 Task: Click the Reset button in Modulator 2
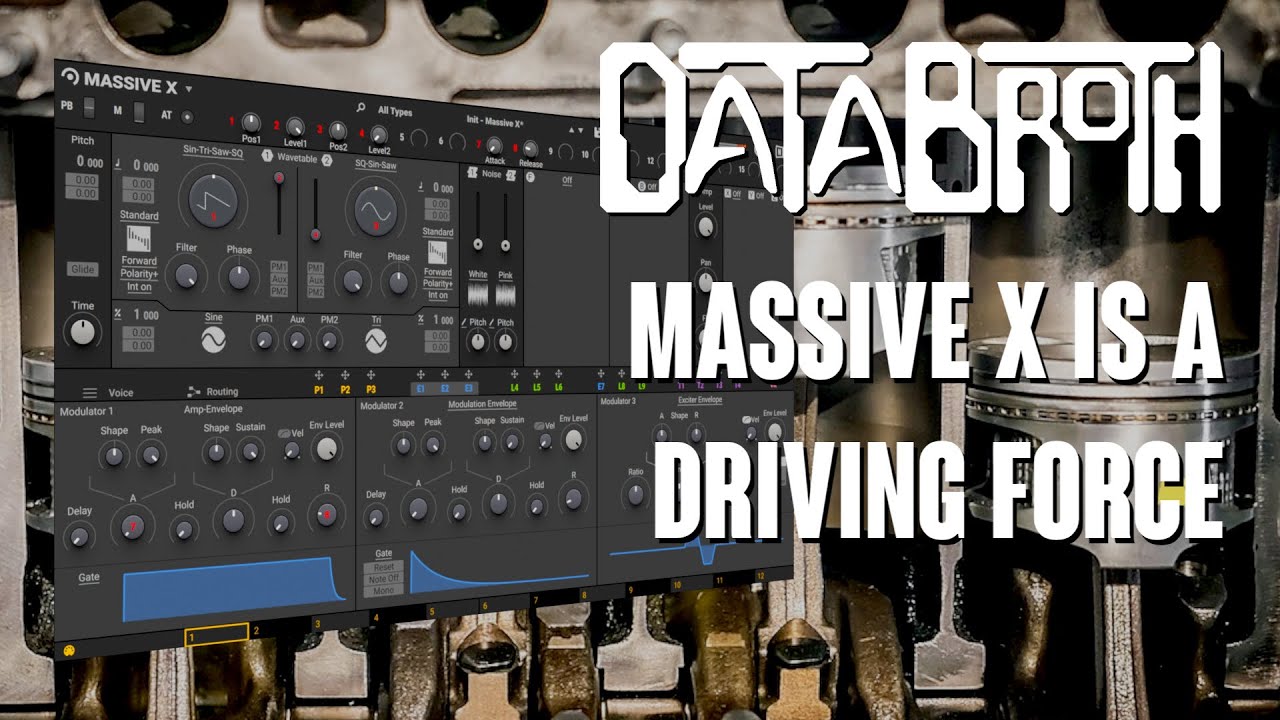pyautogui.click(x=383, y=567)
